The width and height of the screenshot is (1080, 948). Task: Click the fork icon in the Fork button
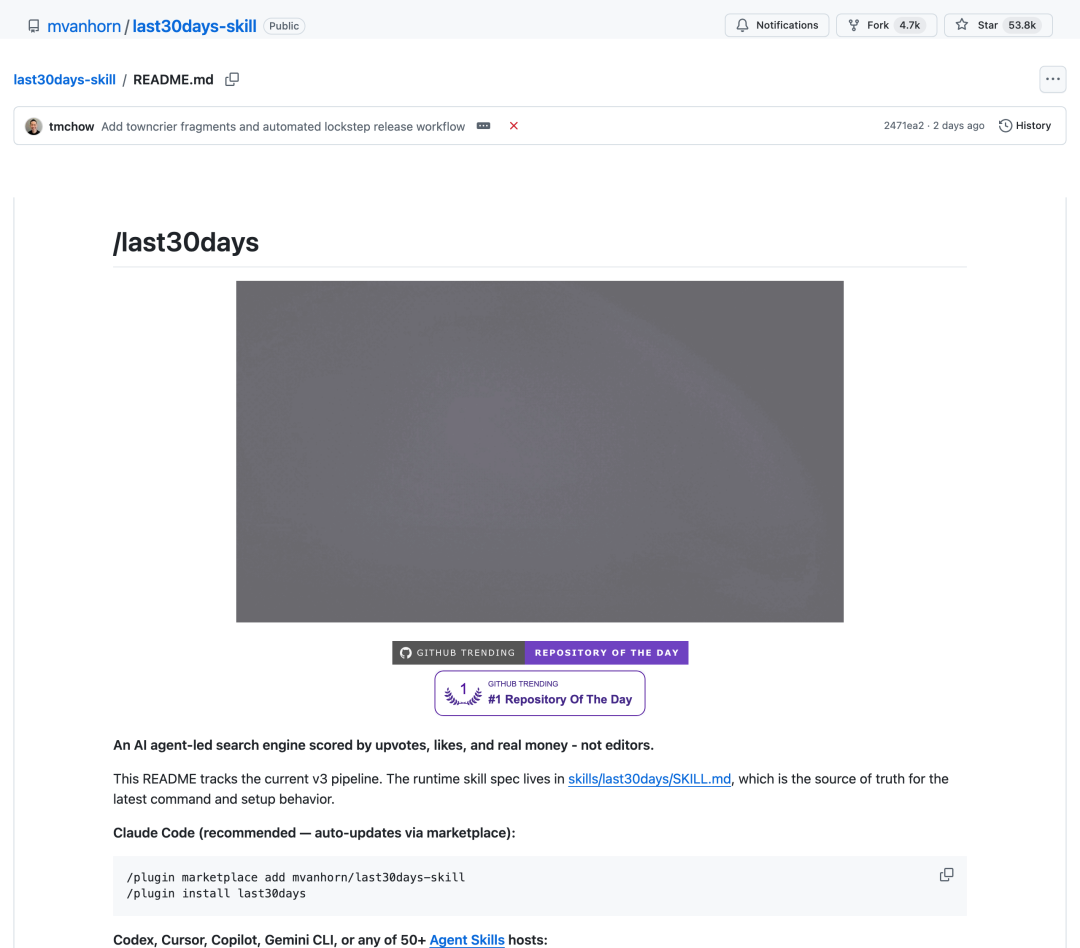853,25
